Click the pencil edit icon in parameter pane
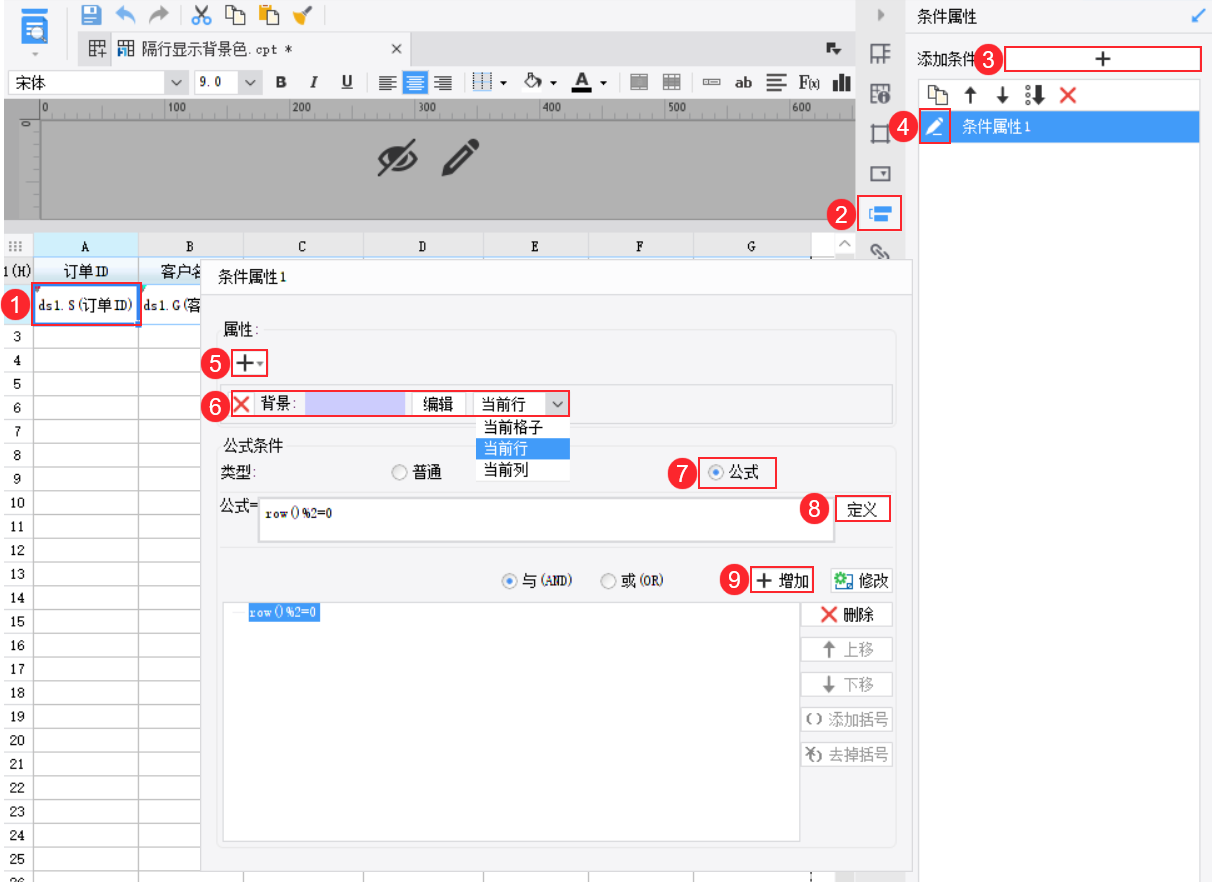 click(x=459, y=157)
